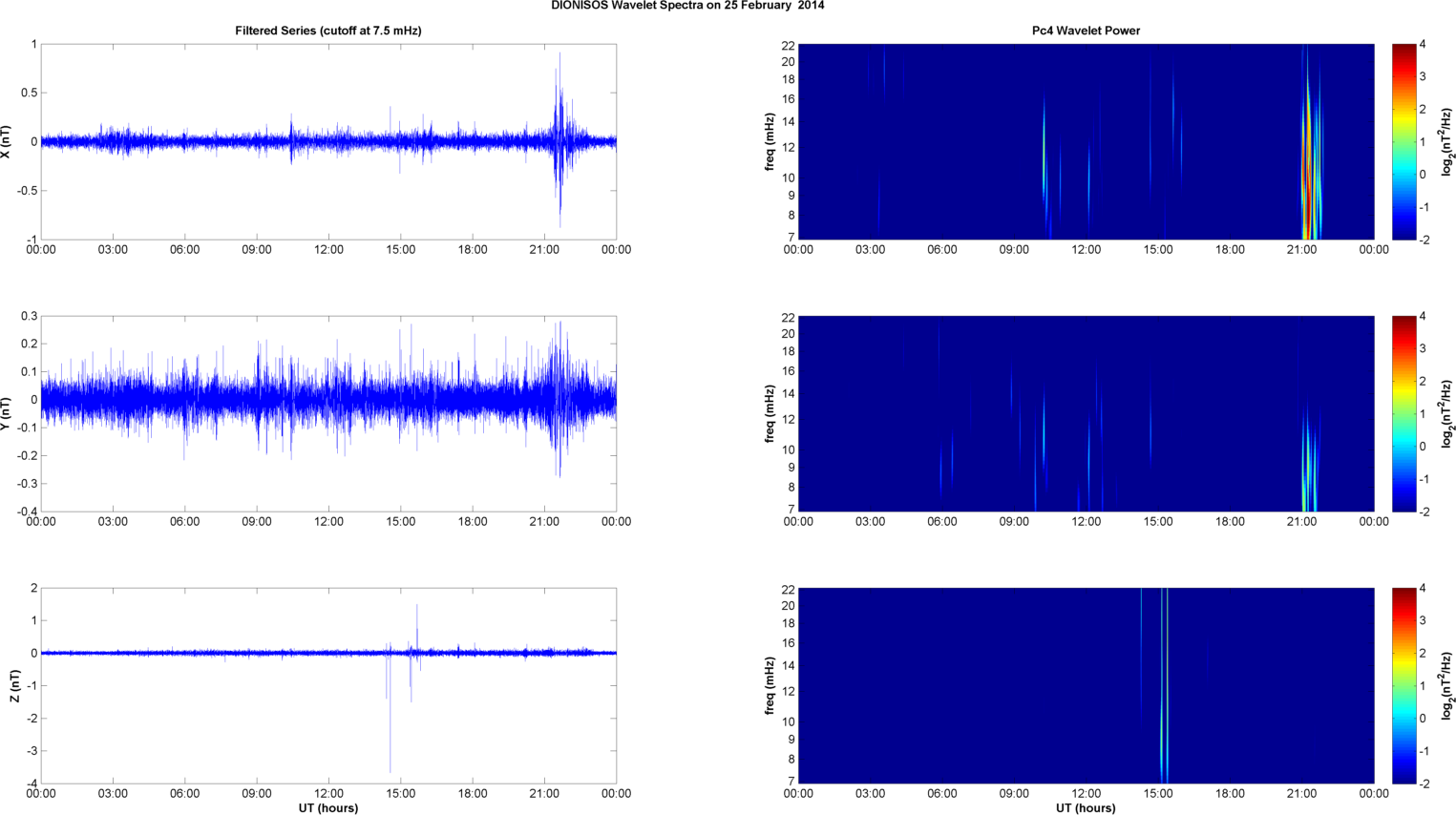Click the cyan power band near 21:00 in the Y wavelet spectrum
The image size is (1456, 815).
pyautogui.click(x=1309, y=463)
